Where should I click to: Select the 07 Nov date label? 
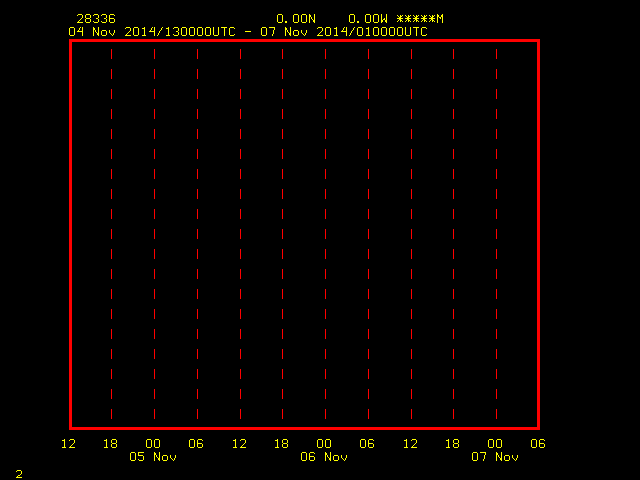(495, 457)
